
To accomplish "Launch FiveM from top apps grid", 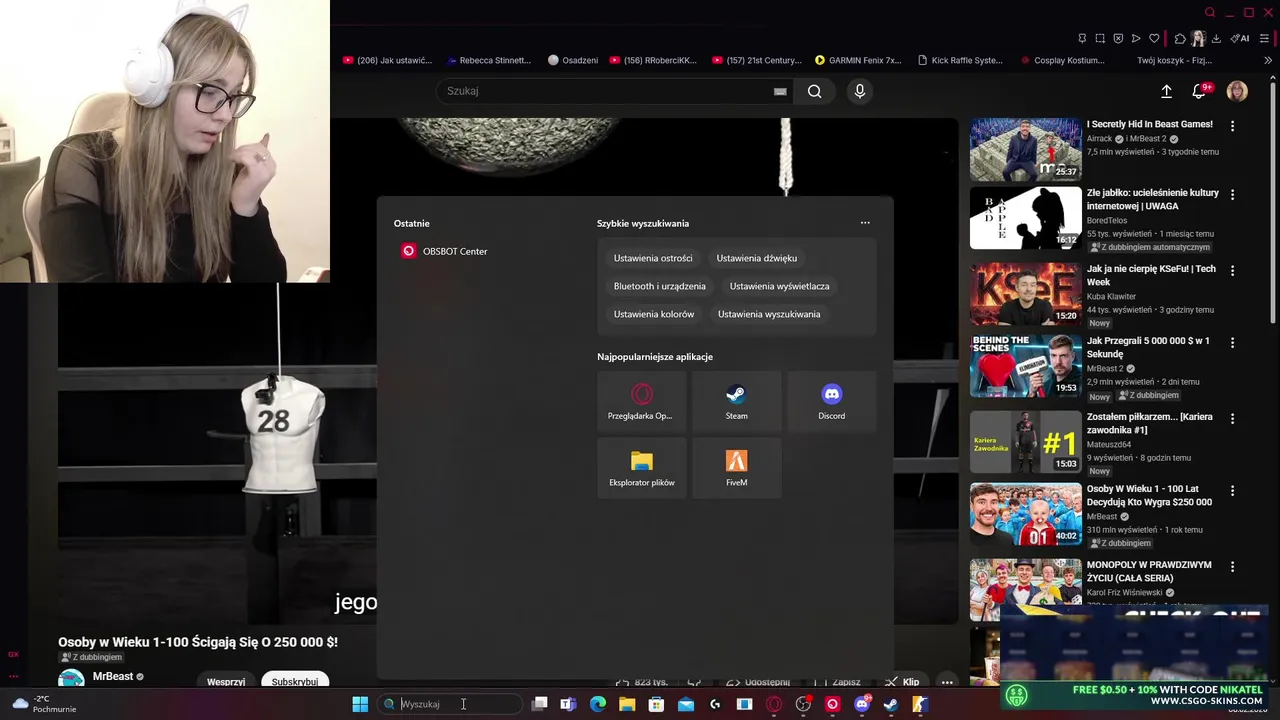I will (x=736, y=468).
